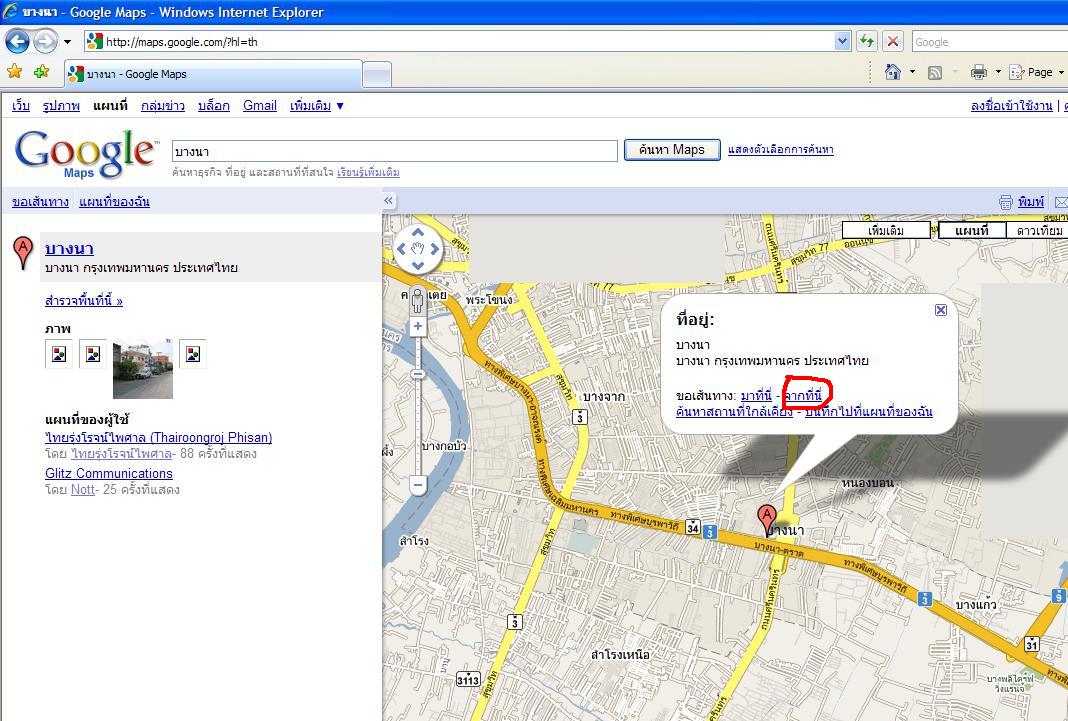This screenshot has height=721, width=1068.
Task: Expand the Home button dropdown arrow
Action: [912, 71]
